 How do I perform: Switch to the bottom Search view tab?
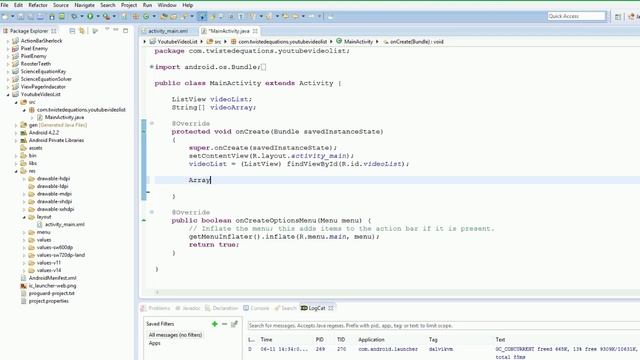tap(285, 308)
